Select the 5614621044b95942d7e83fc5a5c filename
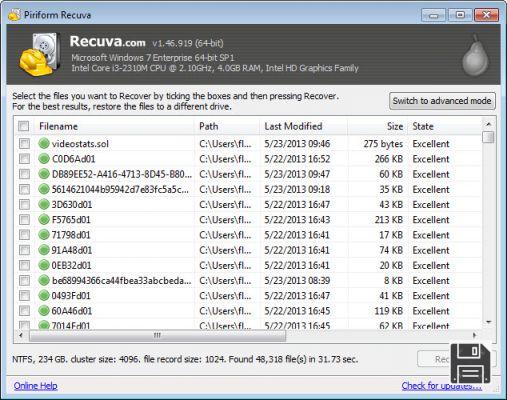 pyautogui.click(x=120, y=189)
